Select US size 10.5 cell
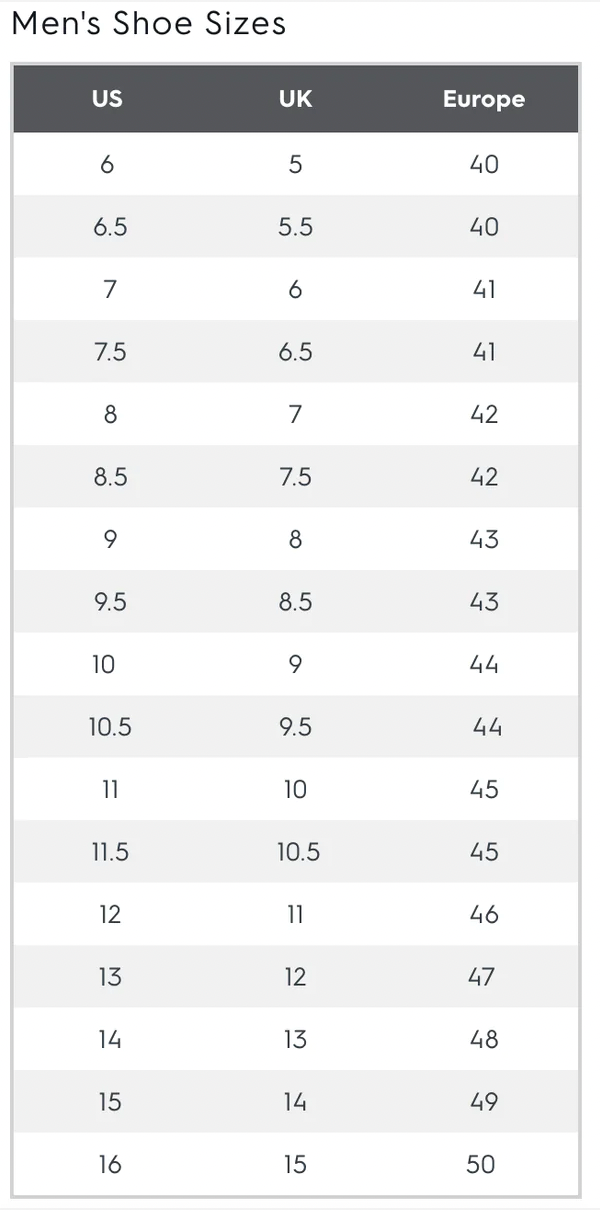The height and width of the screenshot is (1212, 600). (110, 727)
